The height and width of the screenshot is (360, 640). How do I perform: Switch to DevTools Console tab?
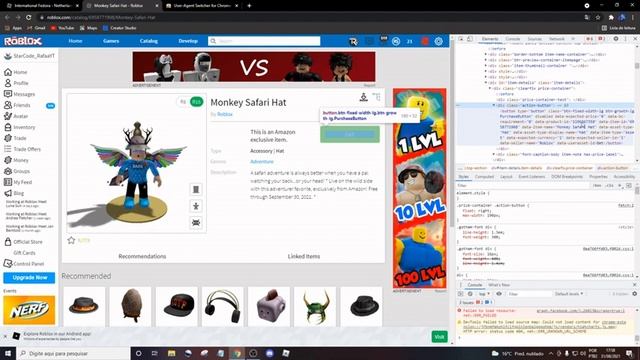(513, 39)
